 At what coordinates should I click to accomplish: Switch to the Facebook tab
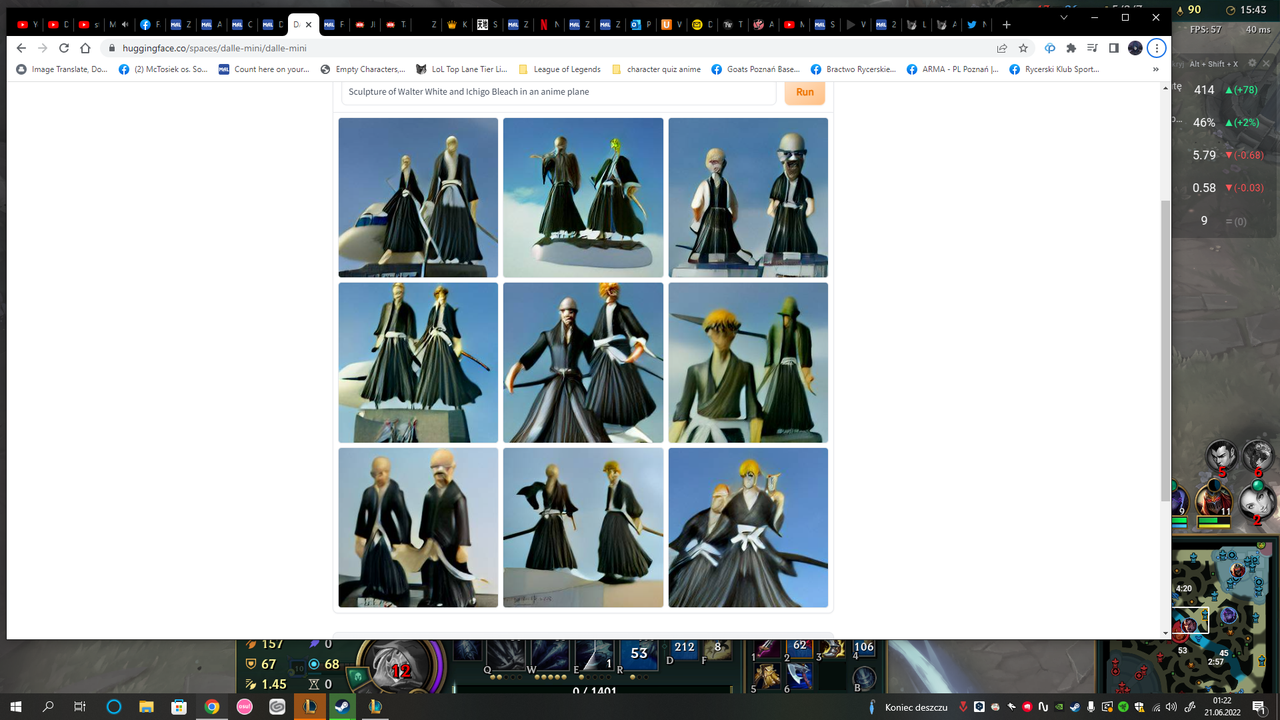tap(150, 24)
